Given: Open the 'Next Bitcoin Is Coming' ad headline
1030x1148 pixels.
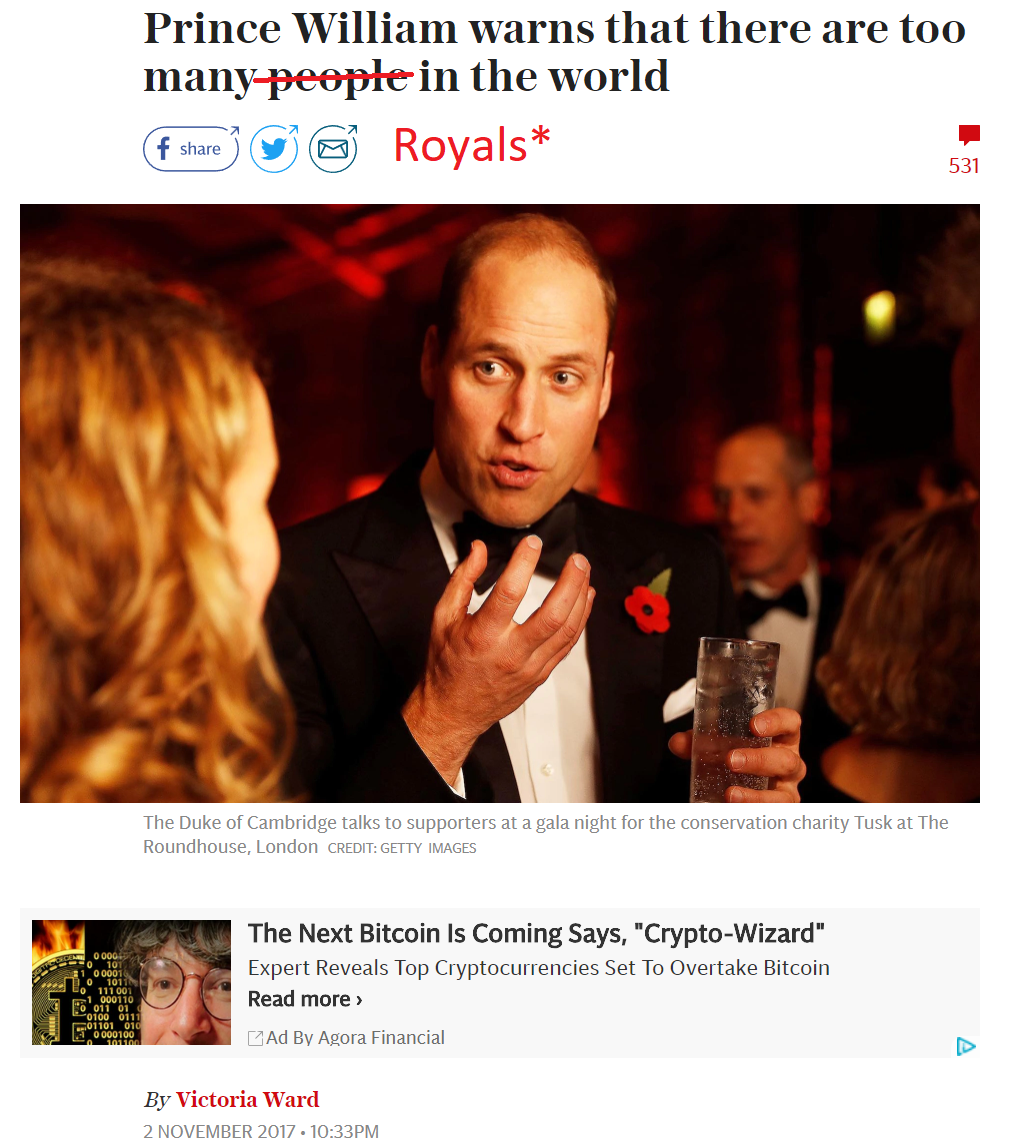Looking at the screenshot, I should (536, 933).
